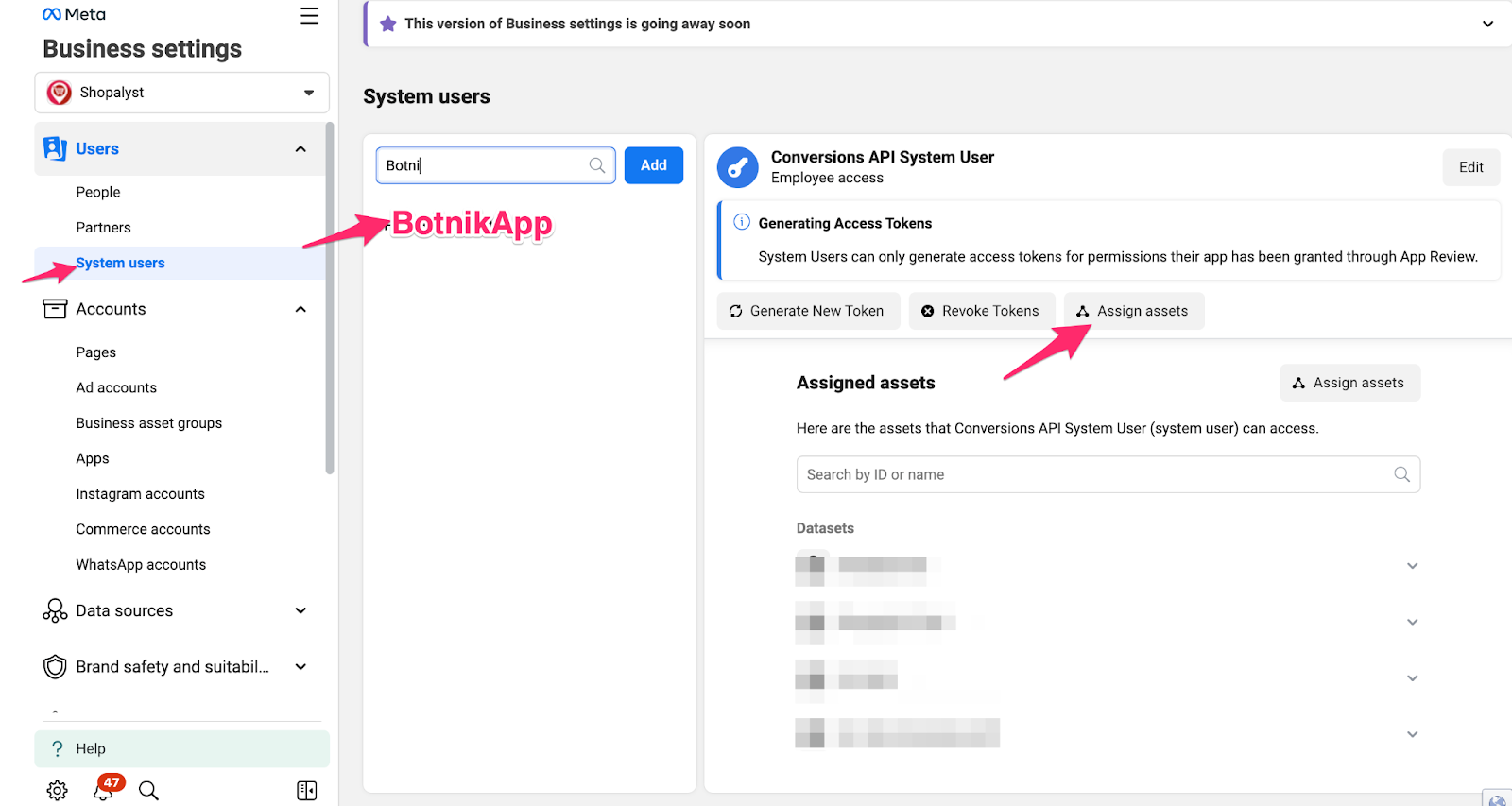1512x806 pixels.
Task: Click the Meta logo
Action: [x=74, y=14]
